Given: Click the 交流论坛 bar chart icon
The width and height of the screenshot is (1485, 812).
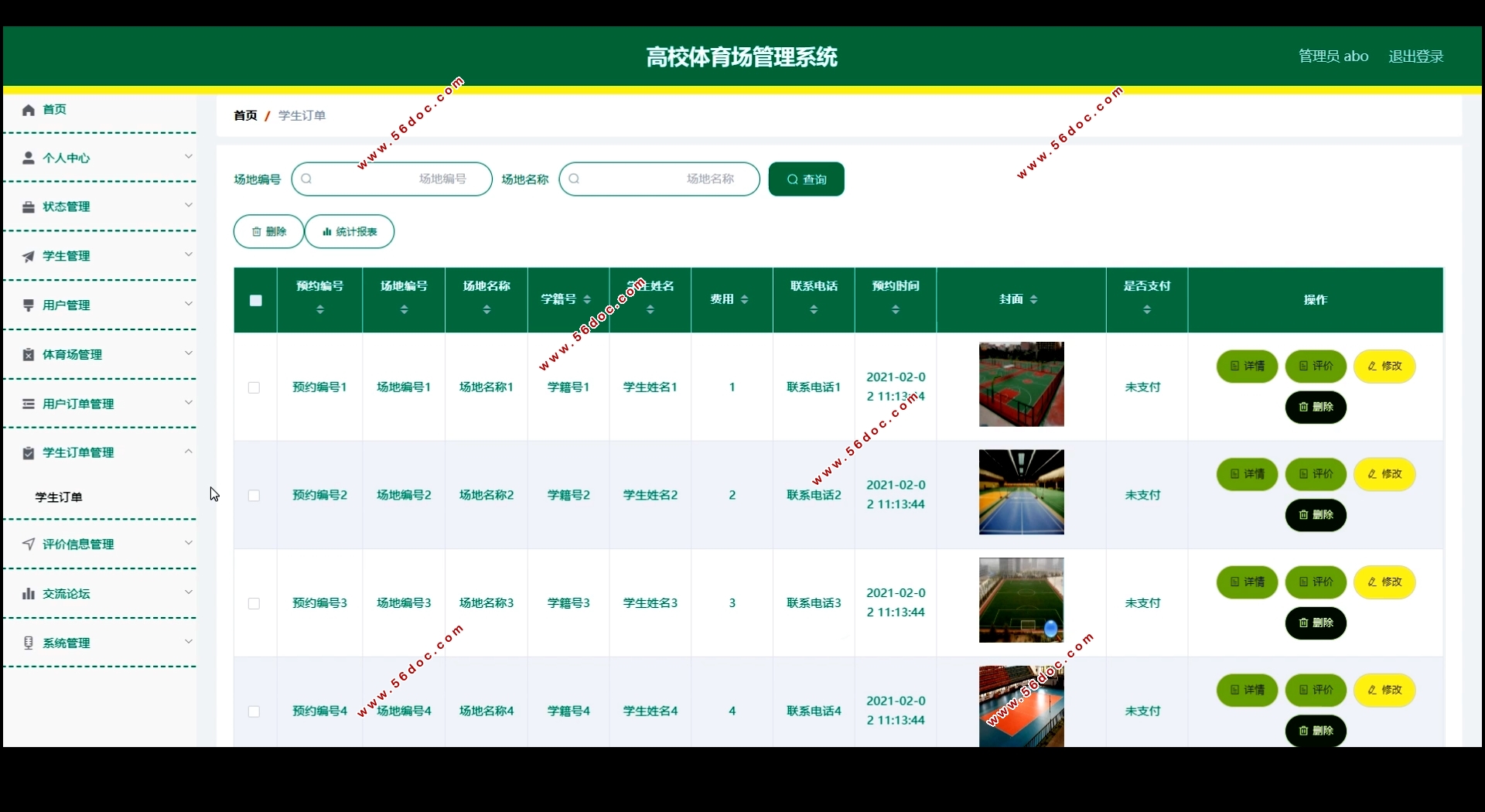Looking at the screenshot, I should tap(29, 594).
